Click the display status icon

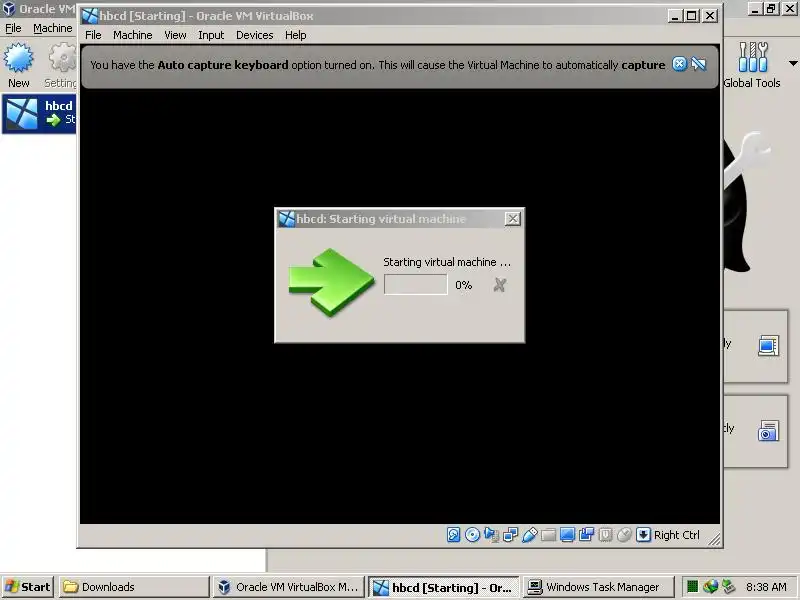pos(567,534)
